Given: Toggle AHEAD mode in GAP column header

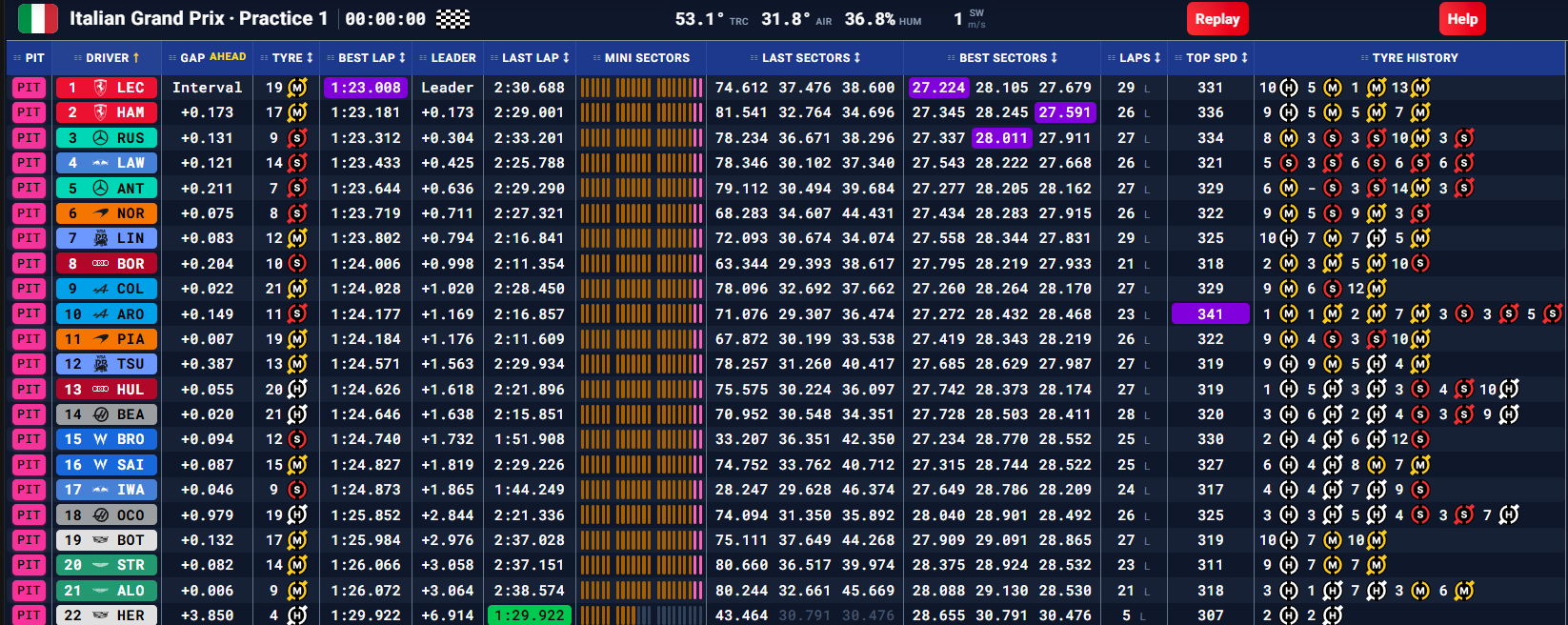Looking at the screenshot, I should click(228, 57).
